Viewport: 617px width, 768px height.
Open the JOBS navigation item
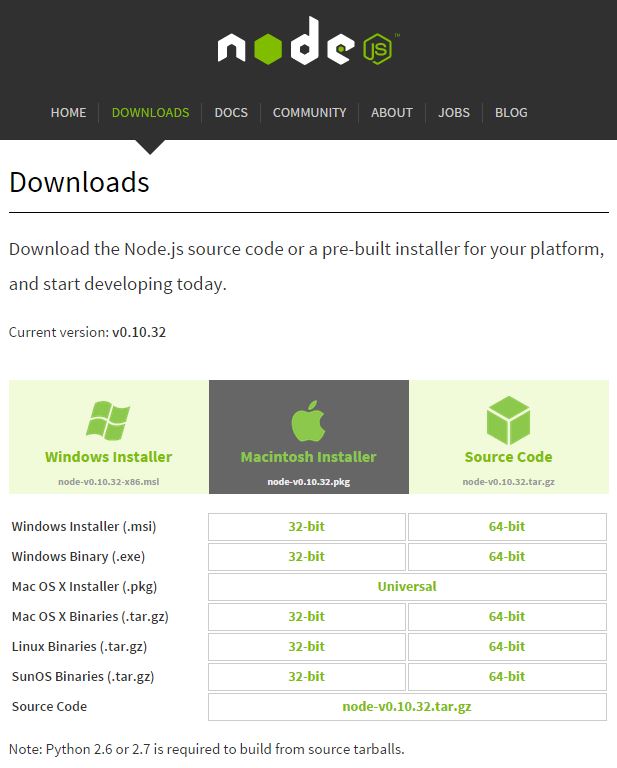[454, 113]
